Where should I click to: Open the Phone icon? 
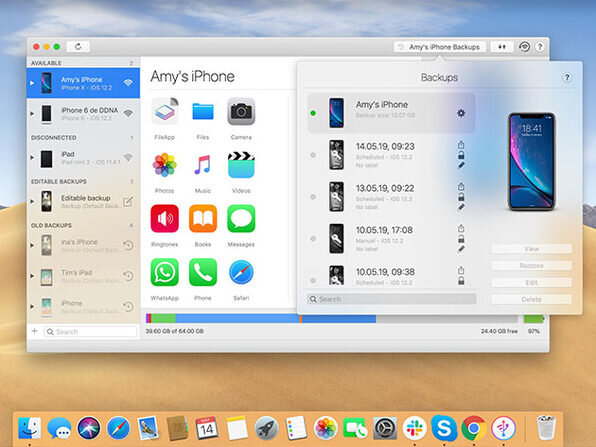click(203, 272)
